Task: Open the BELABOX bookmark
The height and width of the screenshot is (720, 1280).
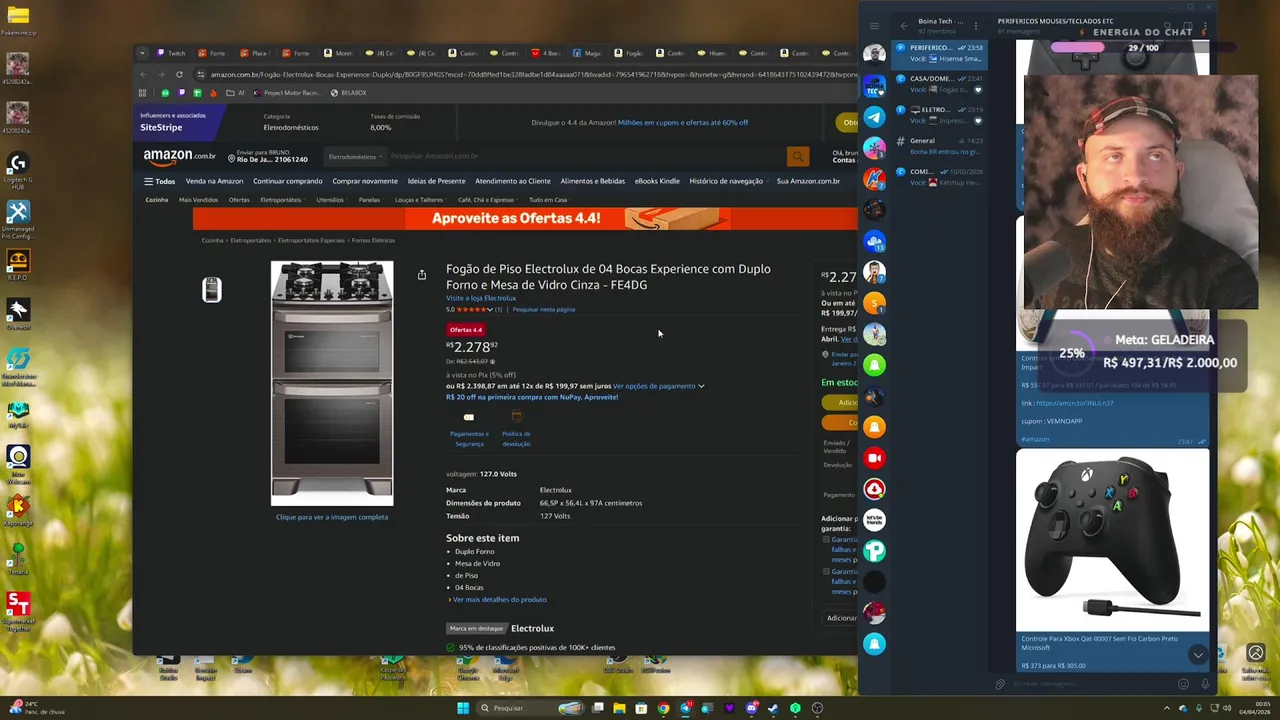Action: point(348,93)
